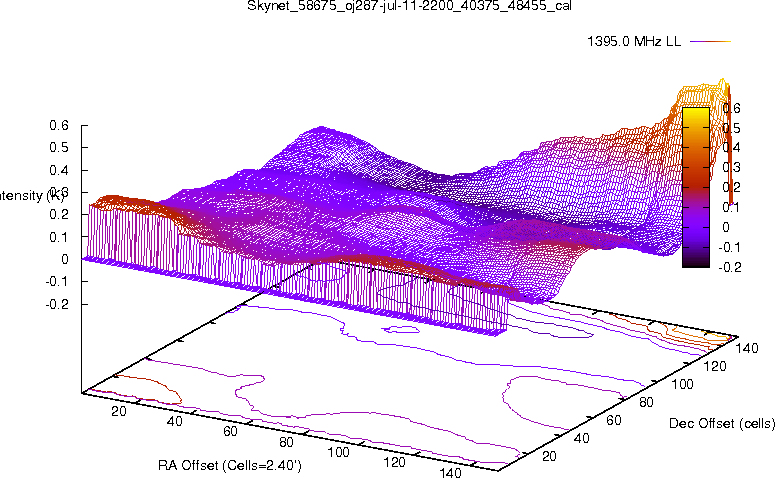The width and height of the screenshot is (775, 478).
Task: Click the 140 tick on the Dec Offset axis
Action: coord(747,348)
